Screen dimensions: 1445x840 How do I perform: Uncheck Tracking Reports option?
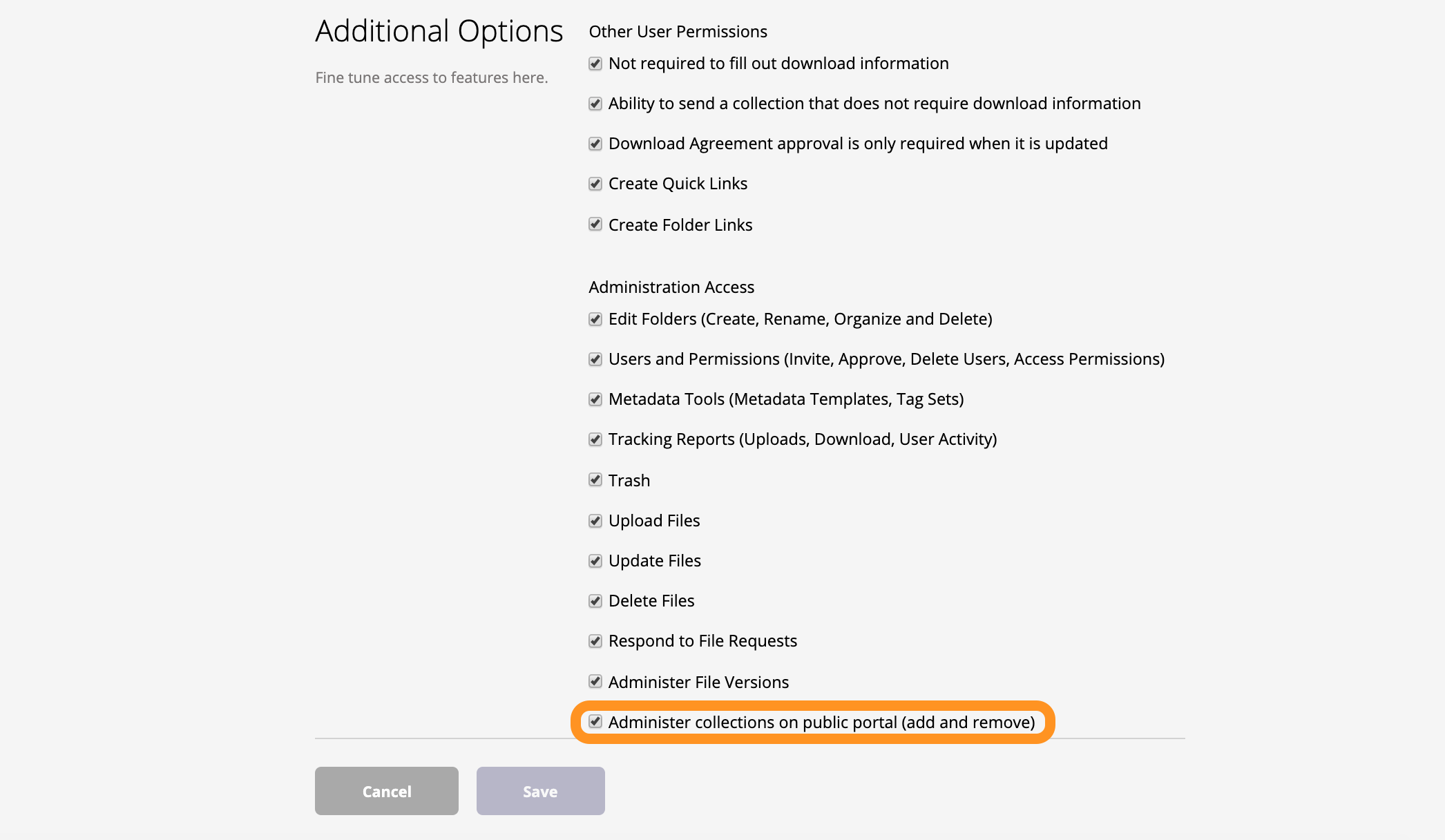(x=595, y=439)
